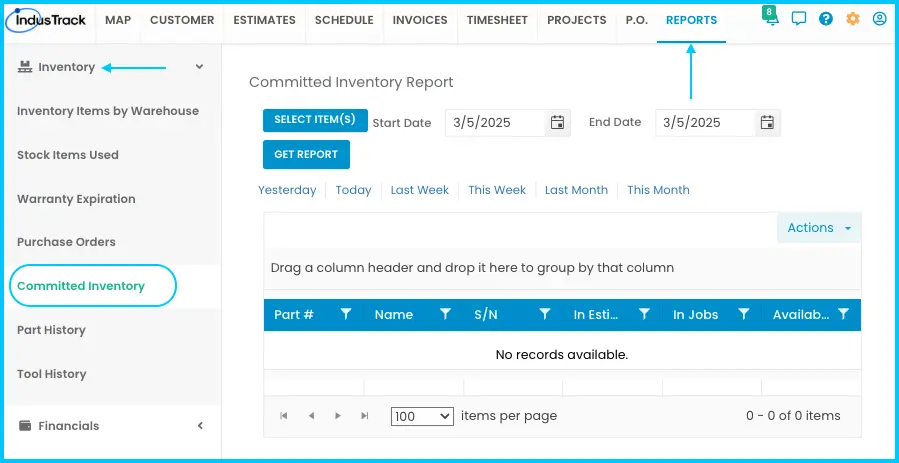Select the Last Month date range
899x463 pixels.
(x=576, y=190)
